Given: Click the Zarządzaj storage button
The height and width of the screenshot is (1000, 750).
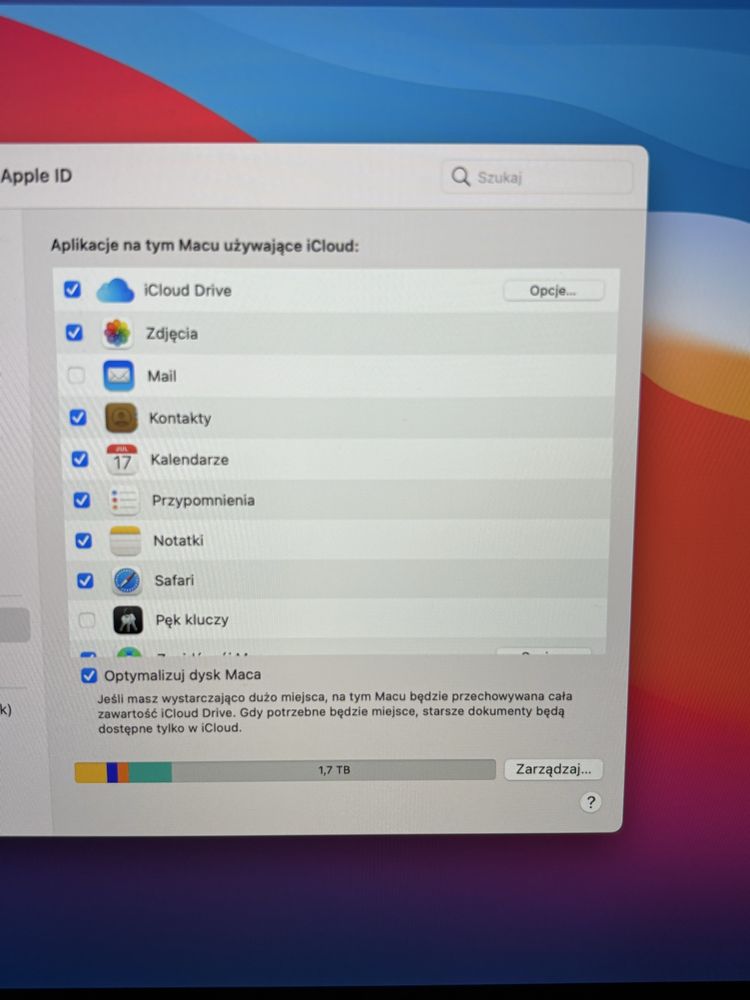Looking at the screenshot, I should 554,769.
